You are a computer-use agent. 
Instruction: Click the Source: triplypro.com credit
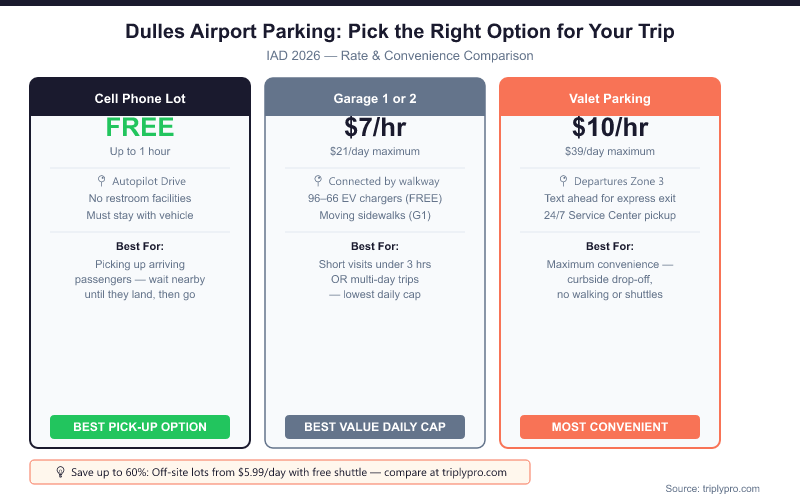click(x=712, y=488)
